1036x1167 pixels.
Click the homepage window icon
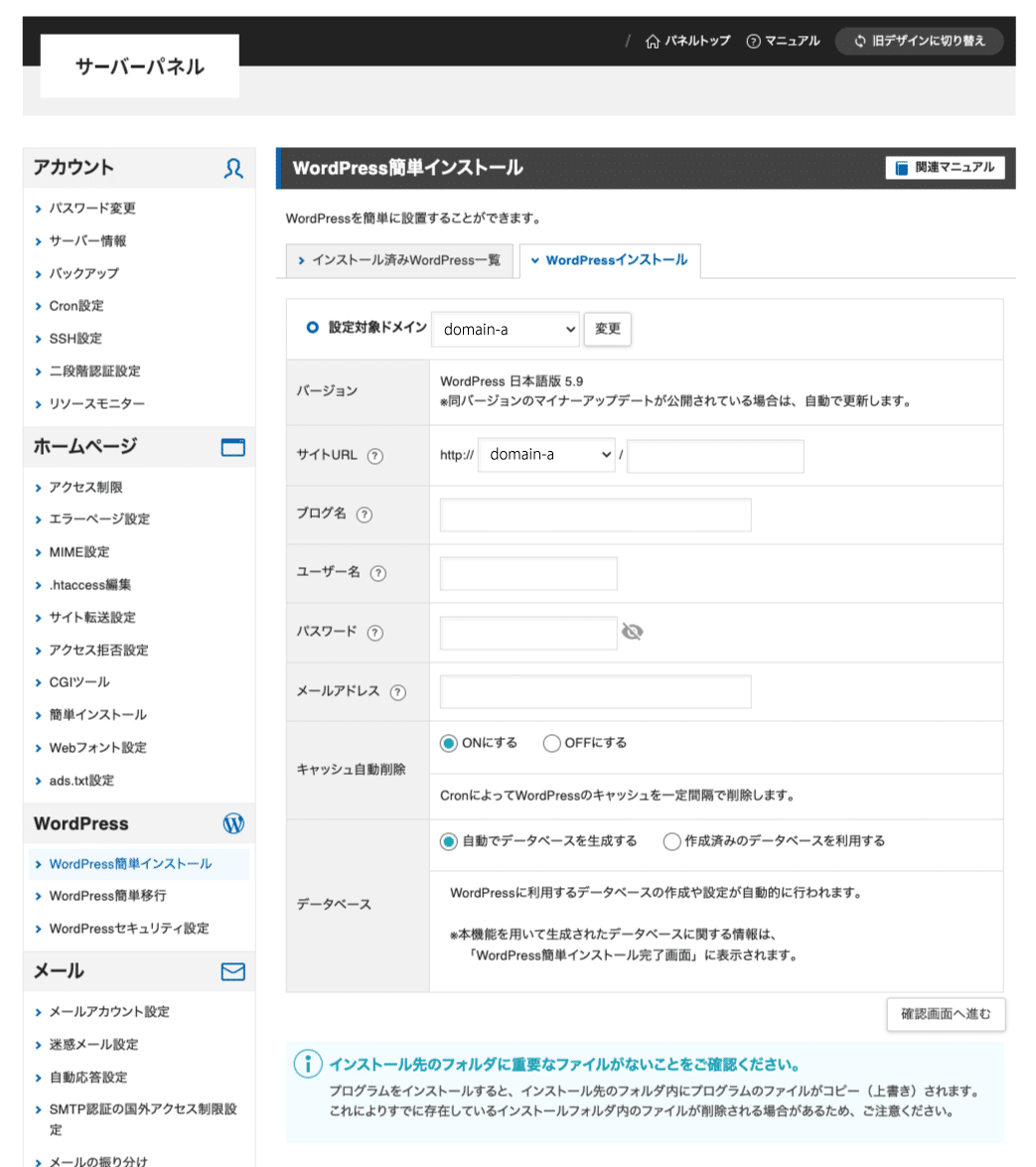(x=233, y=447)
